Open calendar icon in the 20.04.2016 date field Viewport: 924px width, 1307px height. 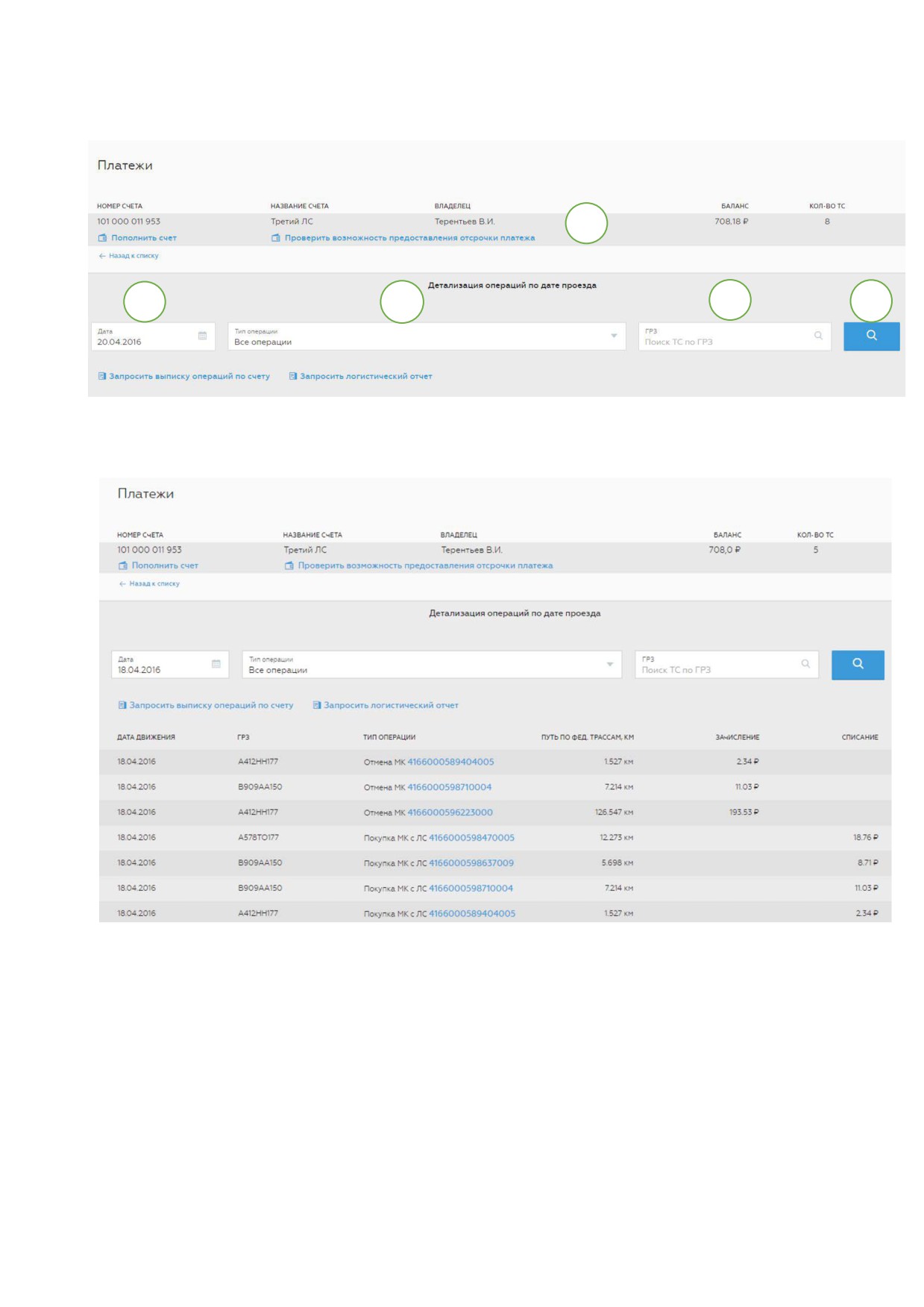click(x=202, y=336)
